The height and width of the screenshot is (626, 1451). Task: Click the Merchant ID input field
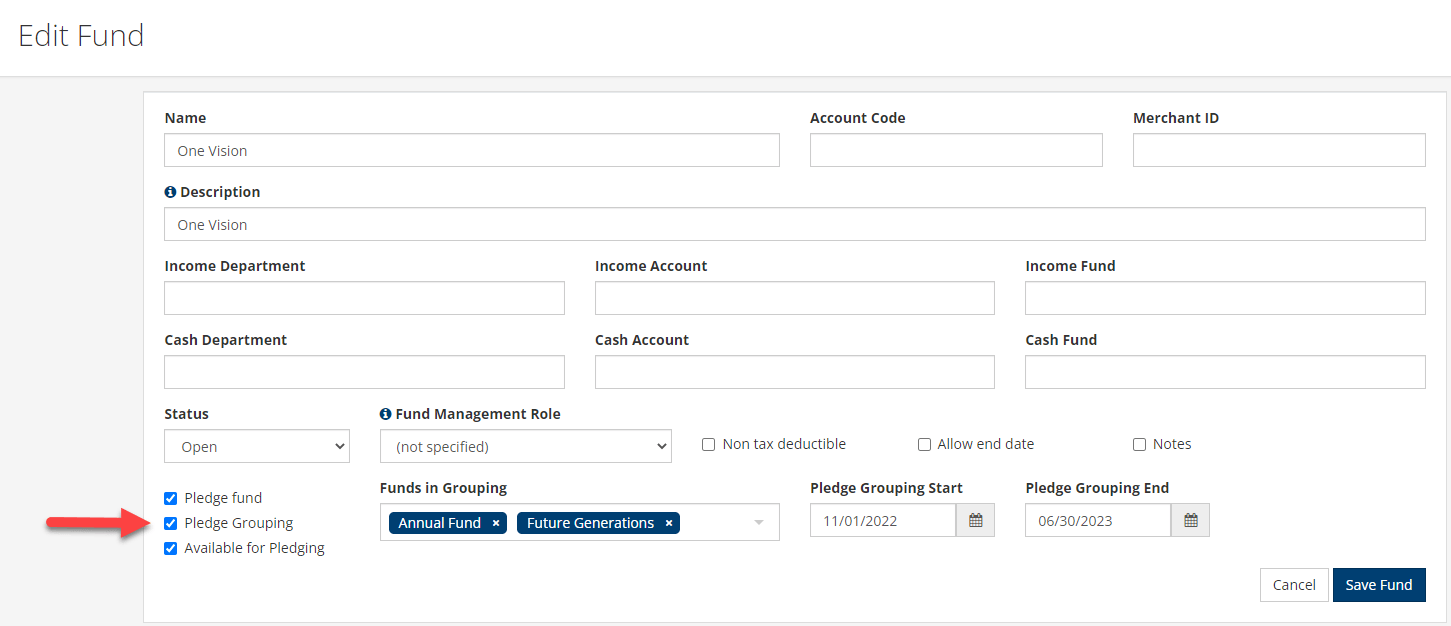(x=1278, y=149)
